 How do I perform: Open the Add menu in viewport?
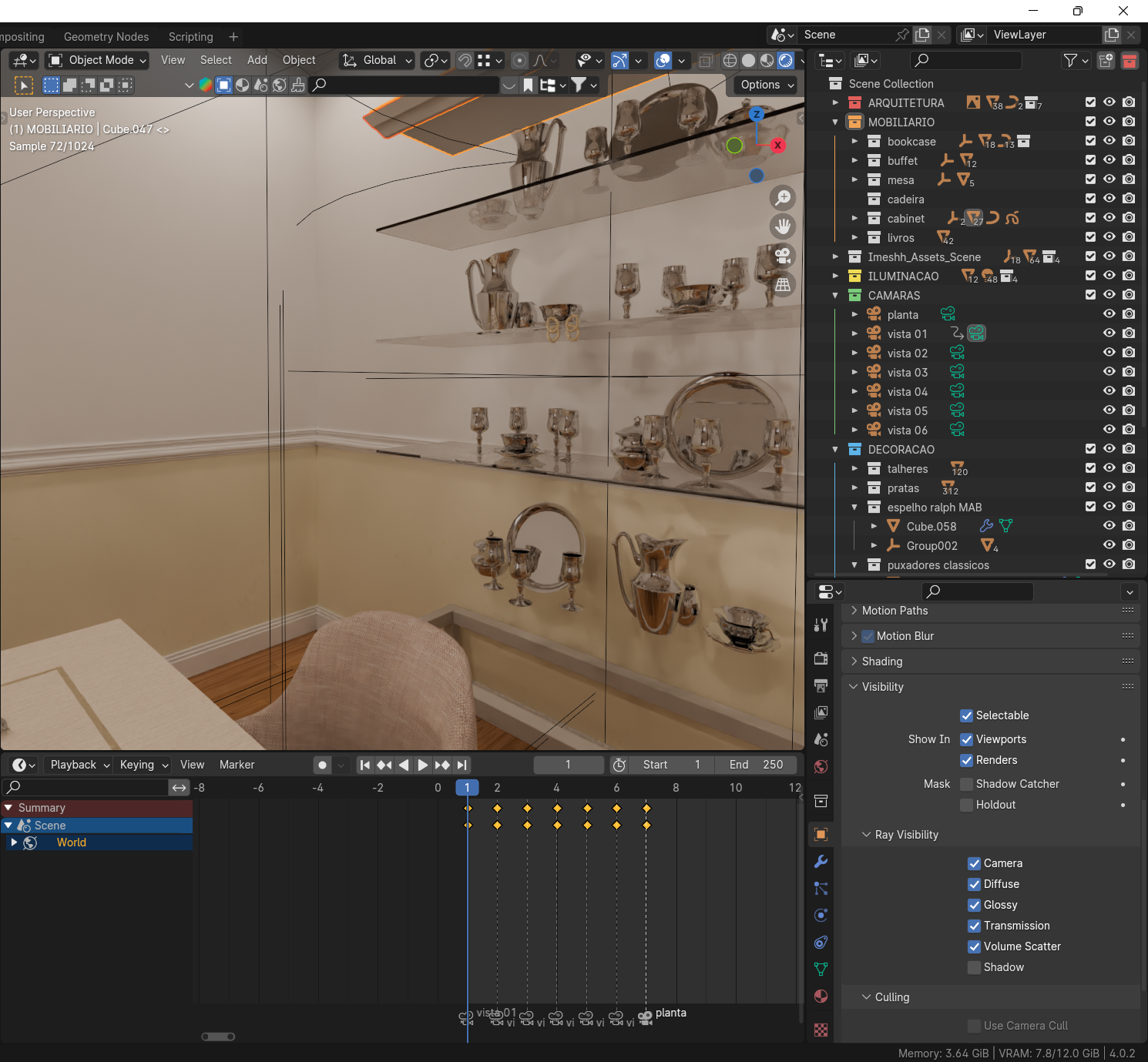coord(257,60)
